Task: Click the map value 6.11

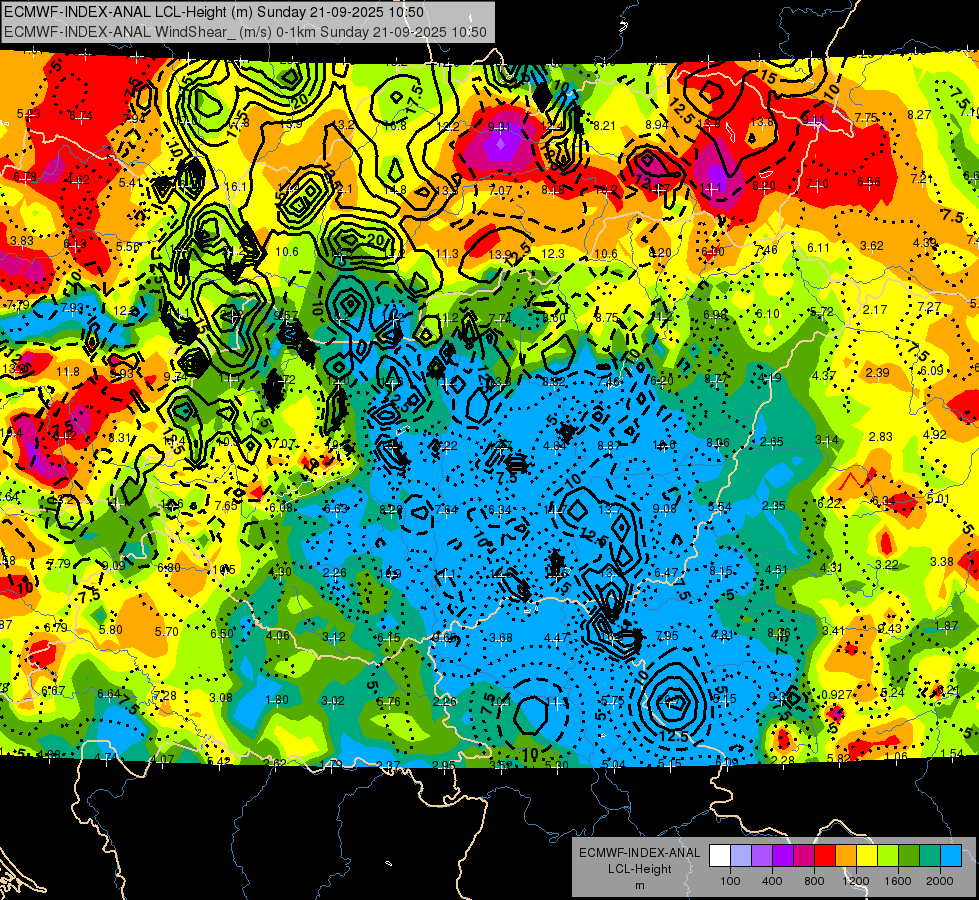Action: [x=819, y=248]
